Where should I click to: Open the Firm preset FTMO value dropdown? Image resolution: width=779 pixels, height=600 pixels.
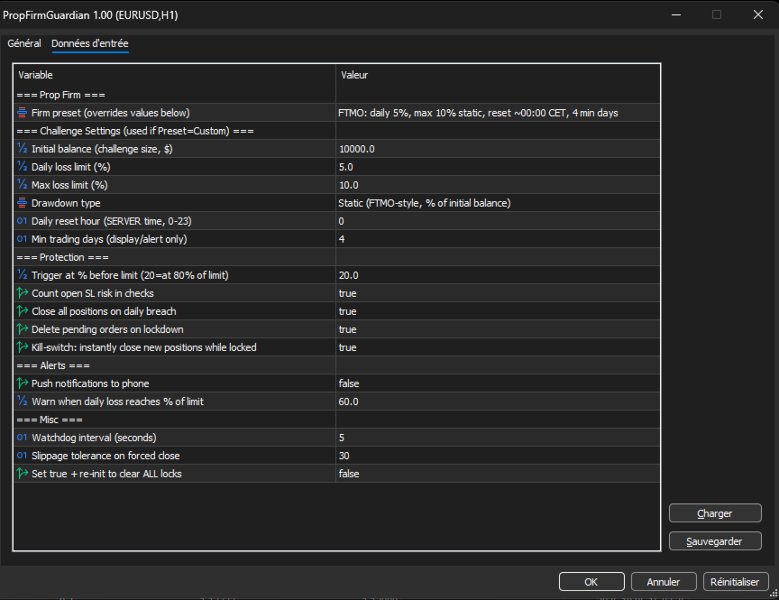(498, 113)
